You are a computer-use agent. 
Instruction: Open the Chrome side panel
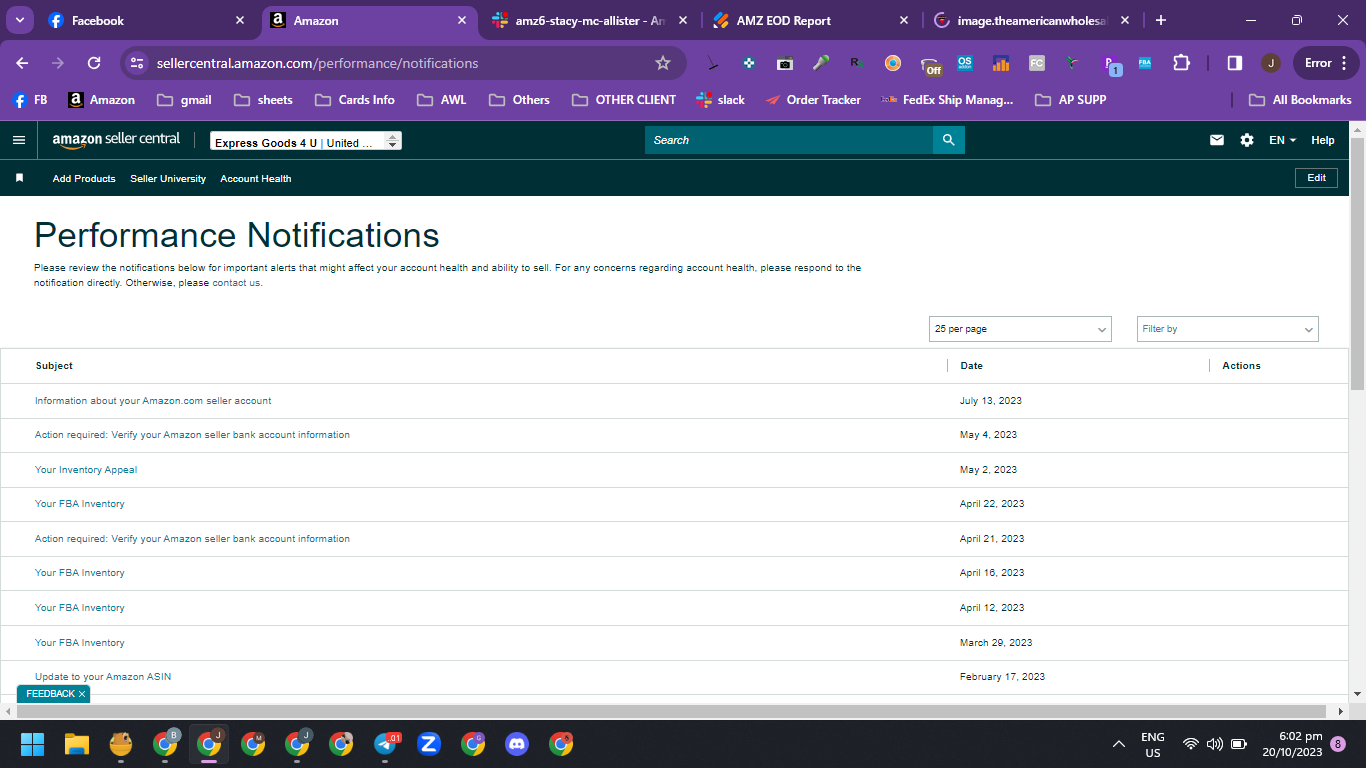1235,63
